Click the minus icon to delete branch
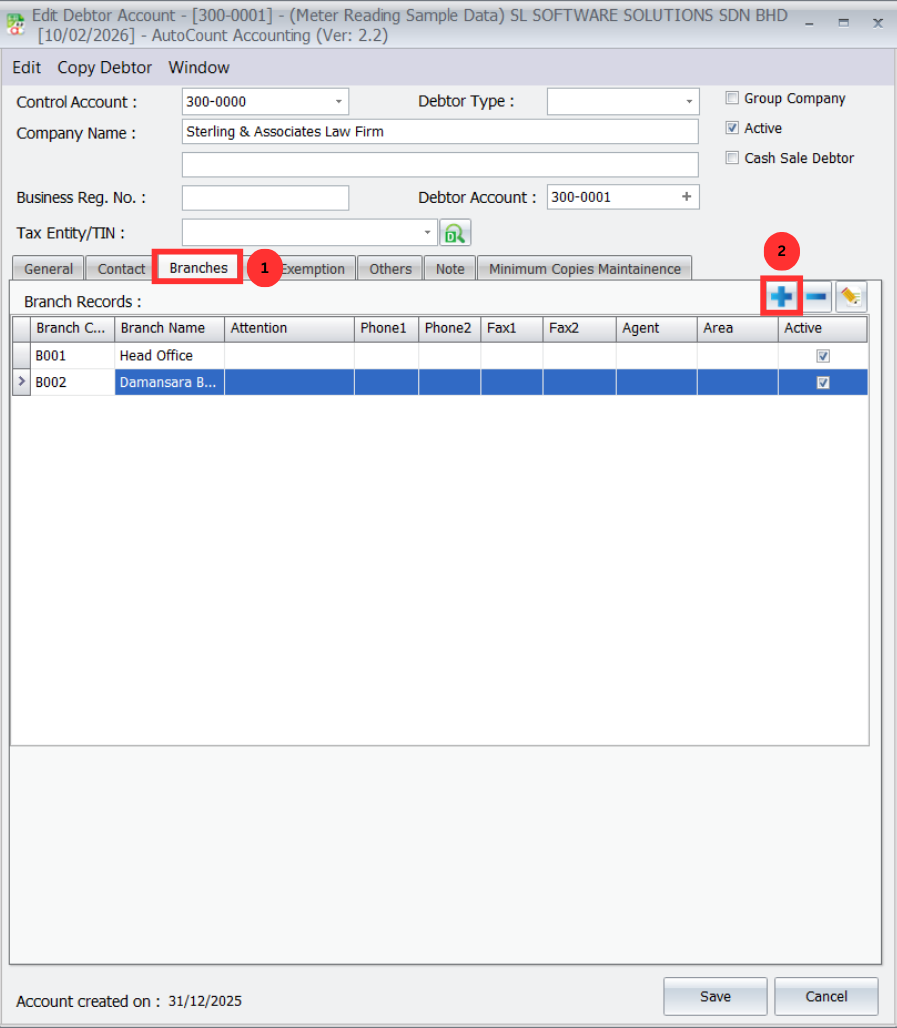 [x=816, y=297]
